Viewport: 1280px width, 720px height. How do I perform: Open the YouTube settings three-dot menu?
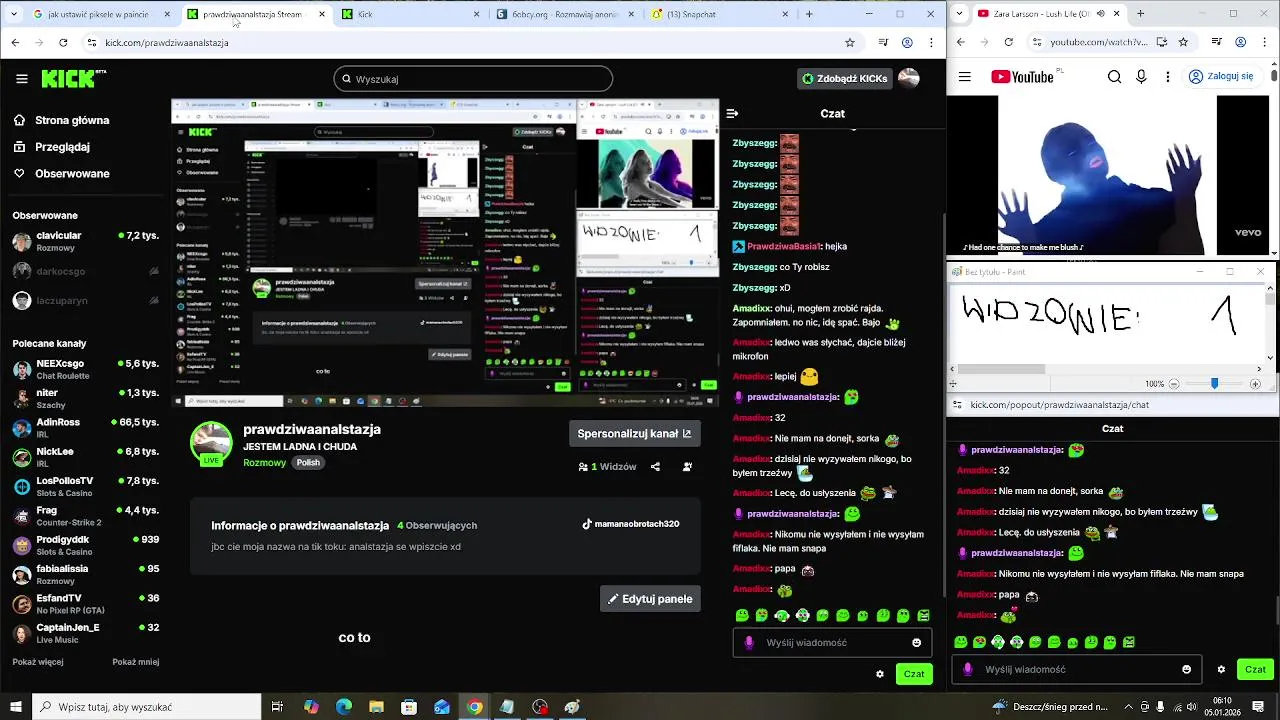[1167, 77]
